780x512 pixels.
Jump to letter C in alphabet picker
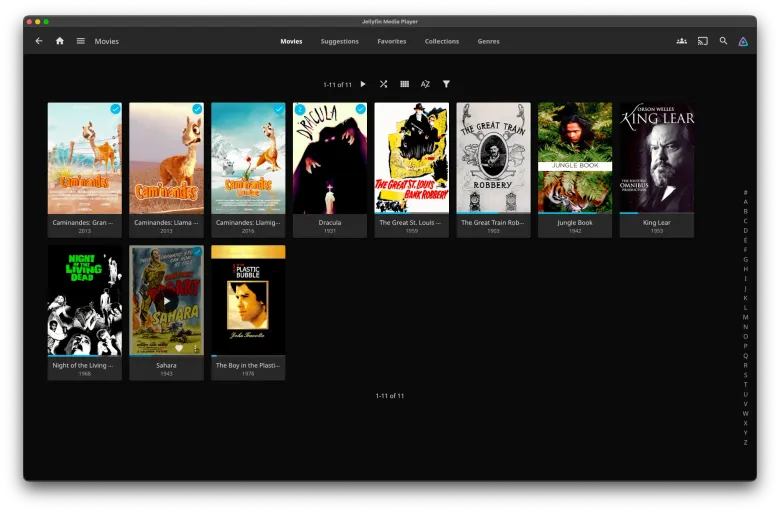(x=745, y=221)
